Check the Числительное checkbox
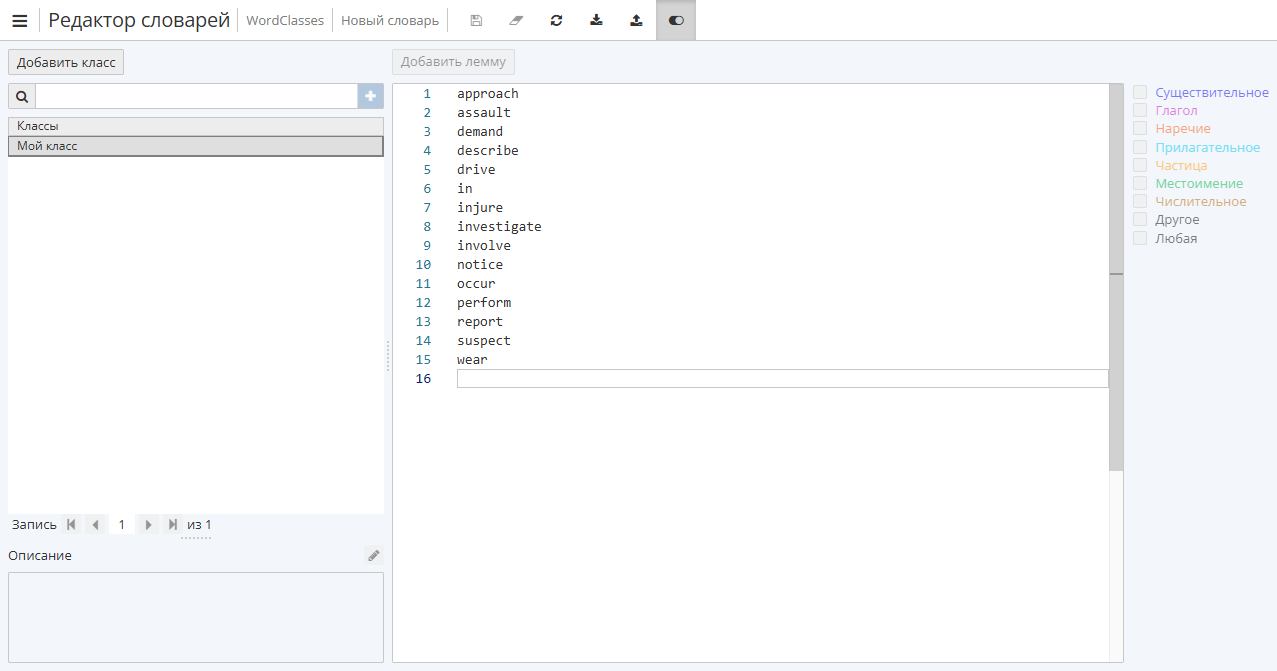The image size is (1277, 671). pyautogui.click(x=1140, y=201)
